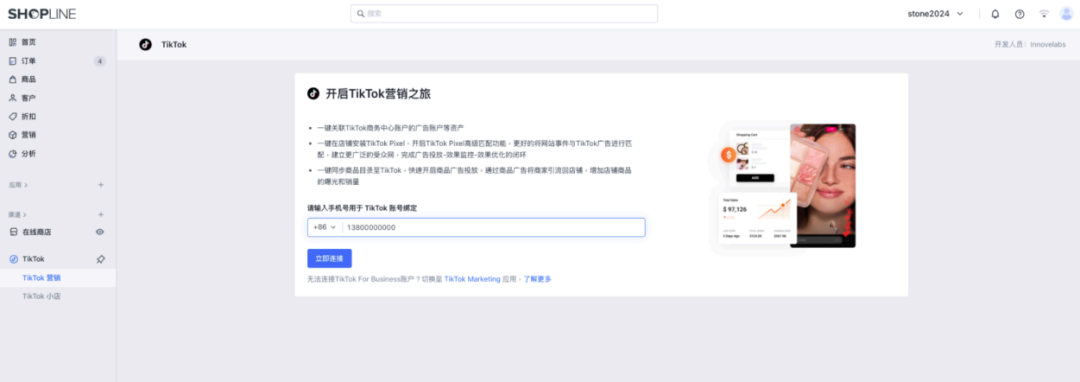Image resolution: width=1080 pixels, height=382 pixels.
Task: Click the 折扣 discount tag icon
Action: [12, 117]
